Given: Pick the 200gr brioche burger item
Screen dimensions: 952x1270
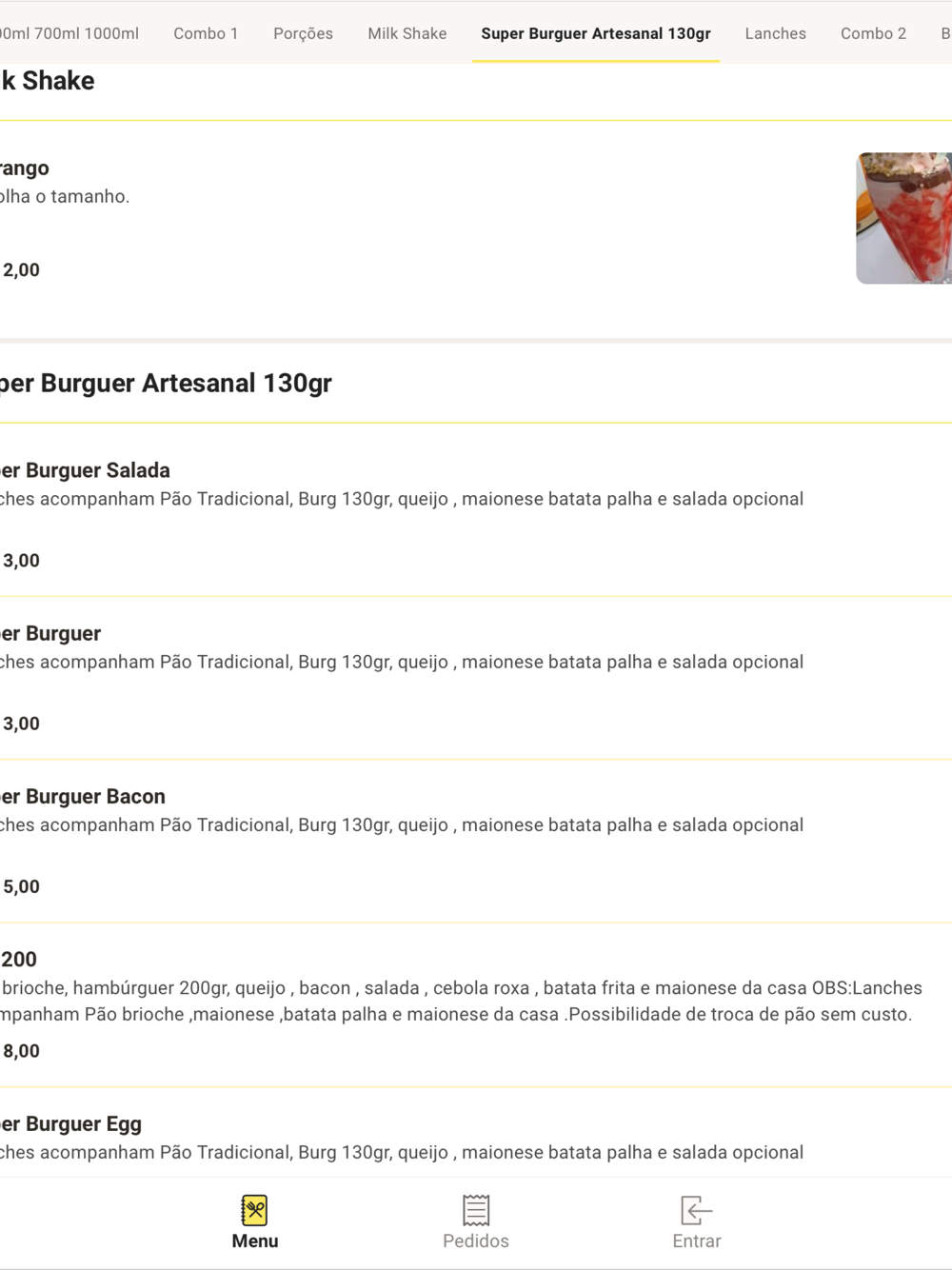Looking at the screenshot, I should pos(476,1004).
